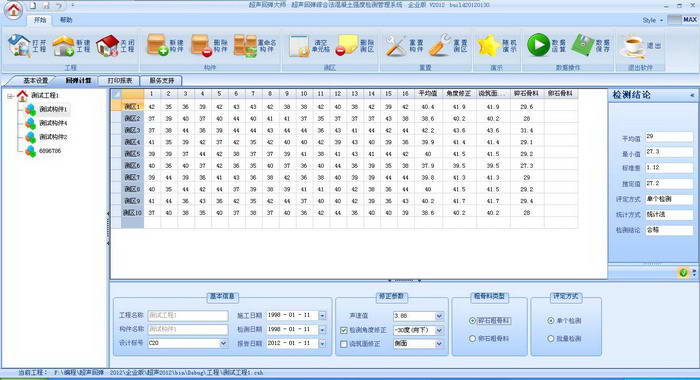Add a component with 新建构件 icon
The image size is (700, 380).
pyautogui.click(x=157, y=45)
